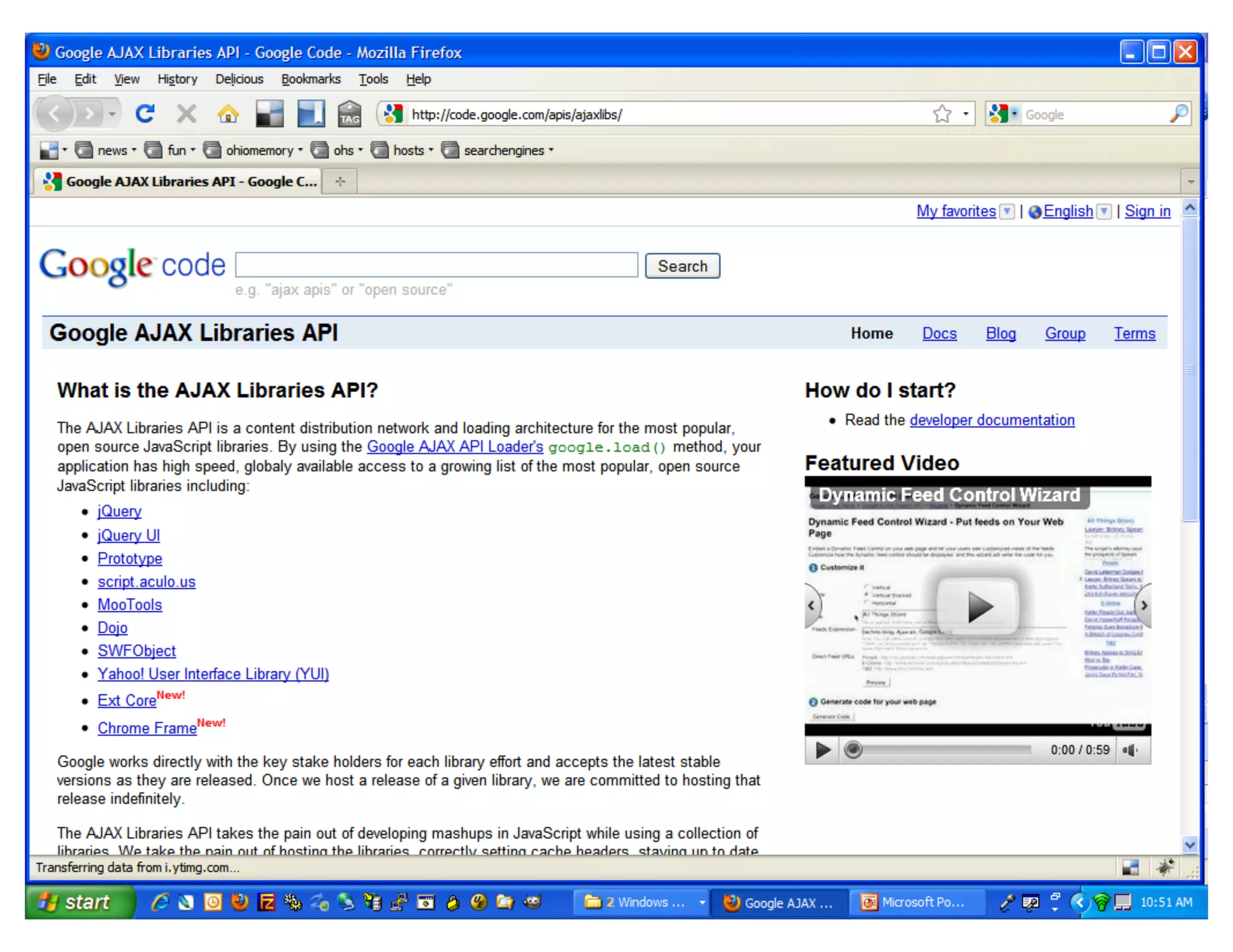This screenshot has height=952, width=1233.
Task: Expand the news bookmarks folder
Action: 111,150
